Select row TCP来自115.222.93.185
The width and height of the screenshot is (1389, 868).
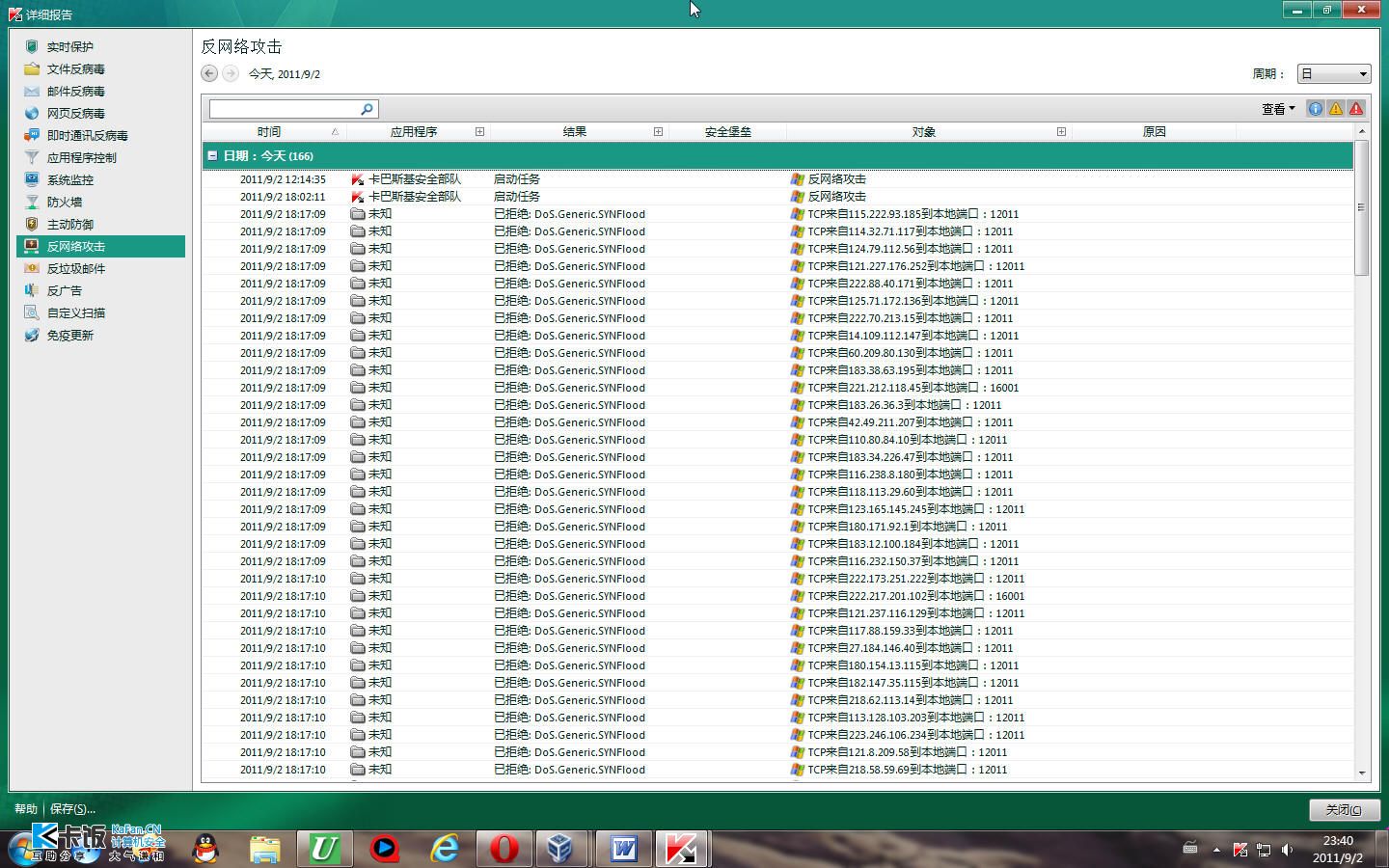777,214
